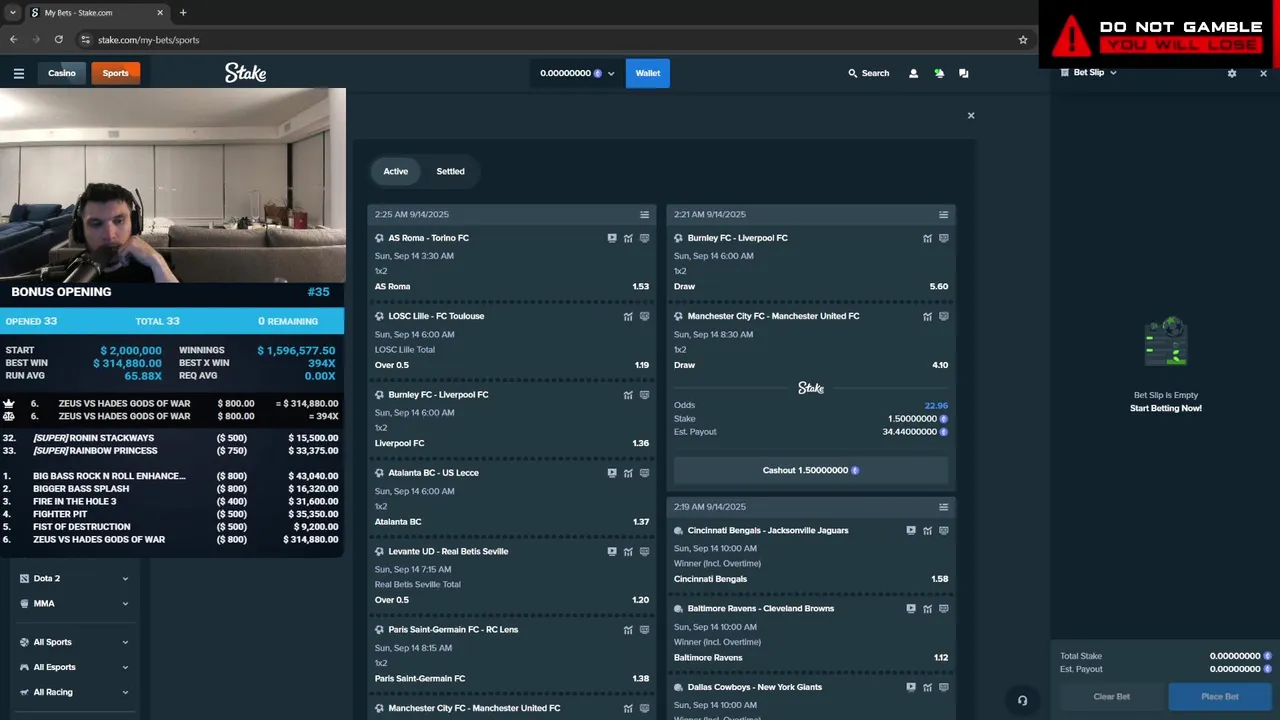Click the browser address bar URL

[x=149, y=40]
